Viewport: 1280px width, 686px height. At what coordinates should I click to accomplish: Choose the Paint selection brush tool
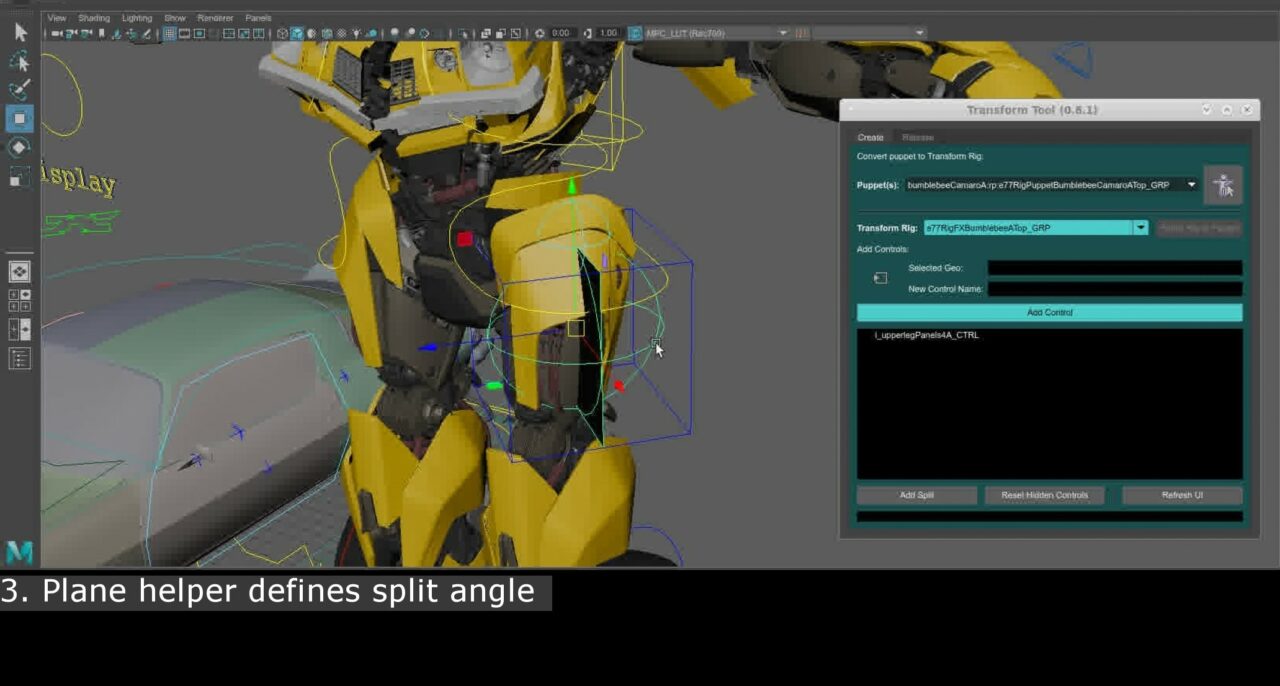[x=20, y=89]
